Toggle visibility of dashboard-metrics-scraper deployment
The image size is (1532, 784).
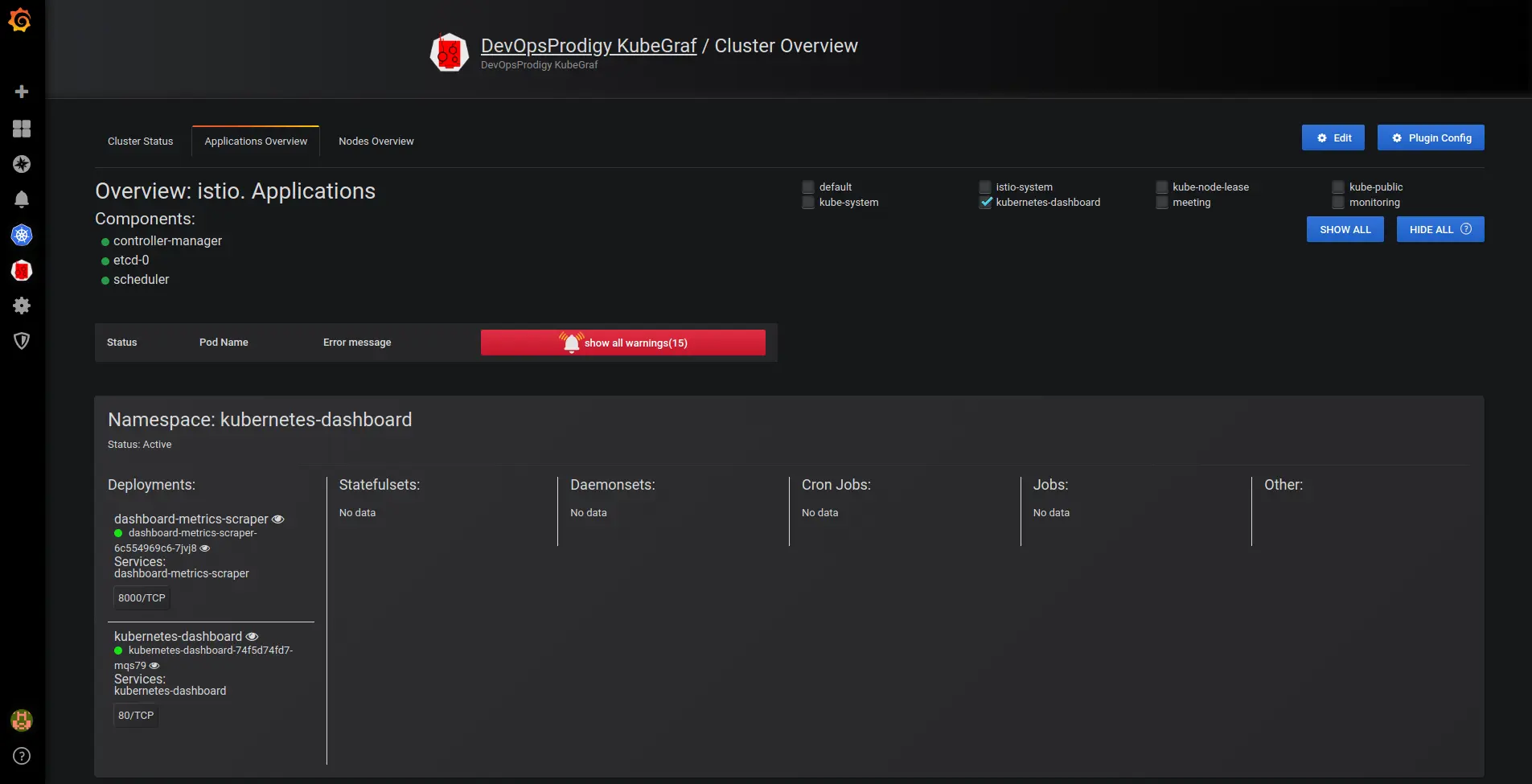[277, 519]
